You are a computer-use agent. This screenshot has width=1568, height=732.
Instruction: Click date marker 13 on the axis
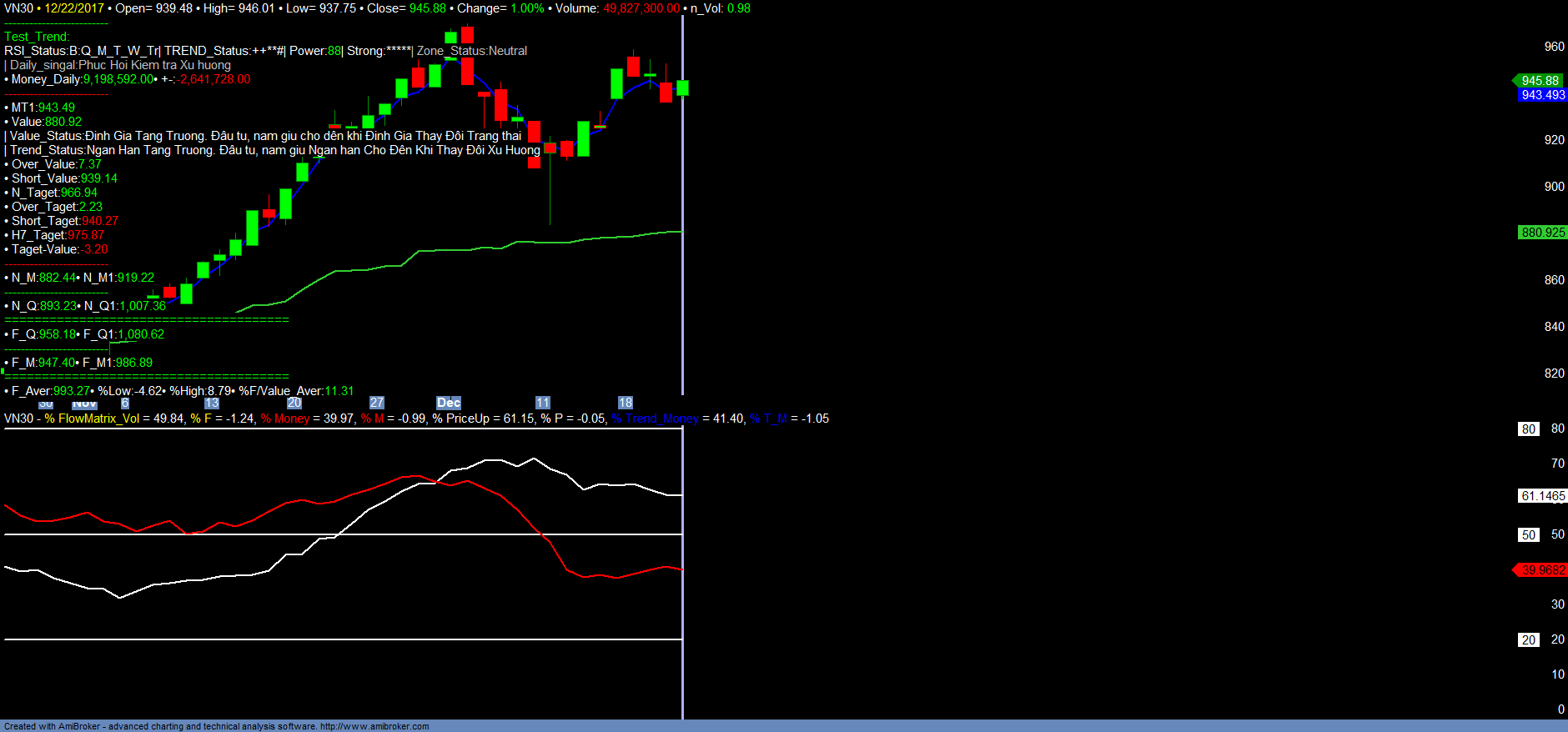(212, 403)
